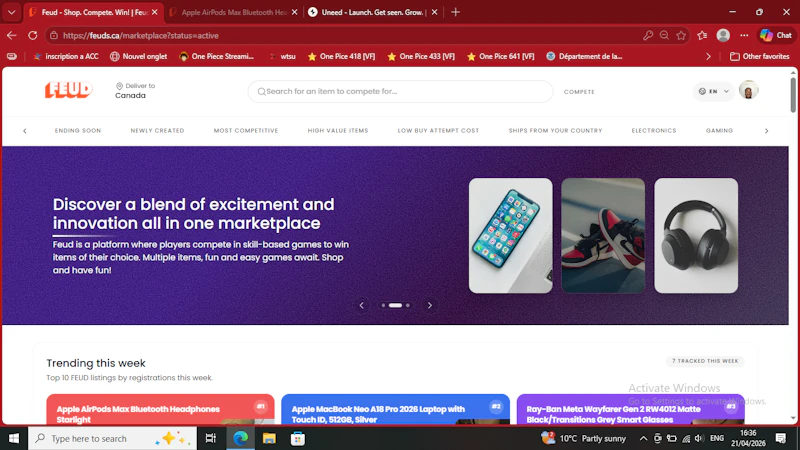Open Task View in taskbar
The image size is (800, 450).
[x=210, y=438]
